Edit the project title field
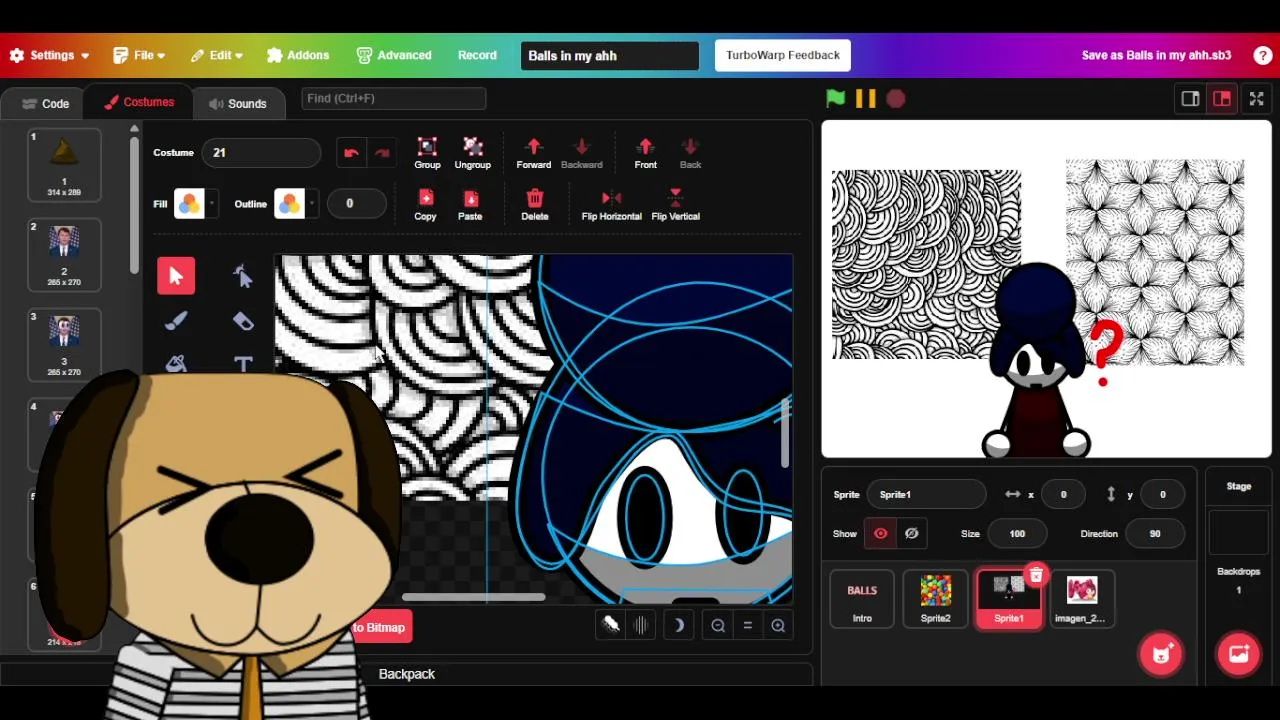Screen dimensions: 1280x720 point(609,56)
